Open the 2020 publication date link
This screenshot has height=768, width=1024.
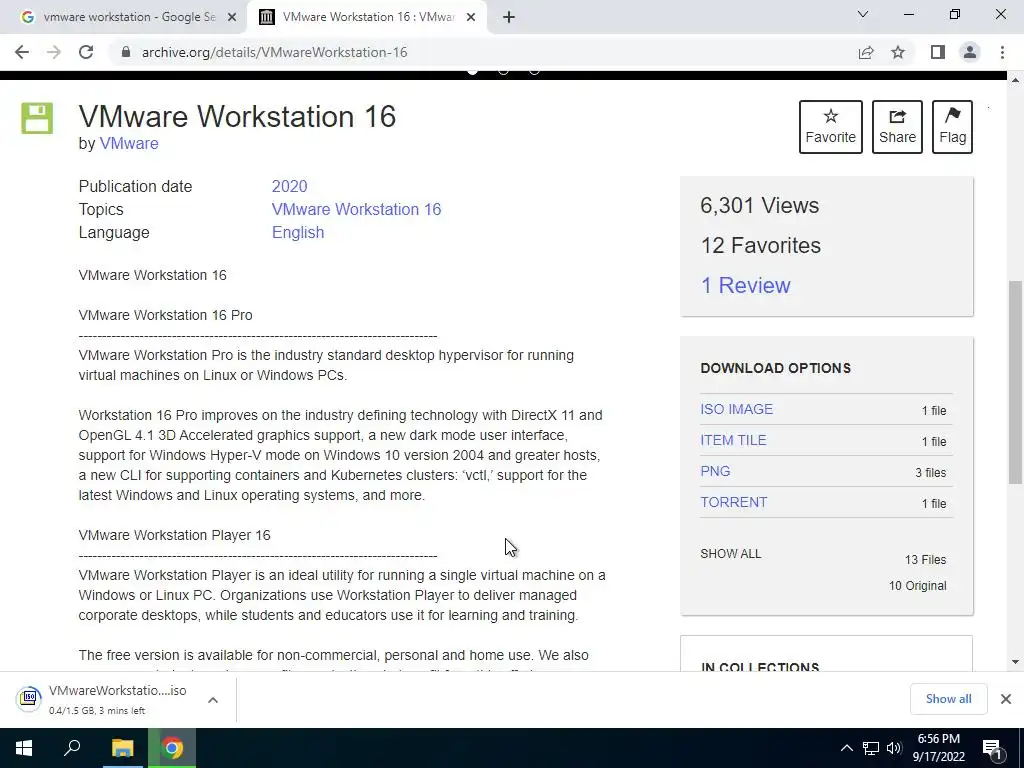pos(289,186)
